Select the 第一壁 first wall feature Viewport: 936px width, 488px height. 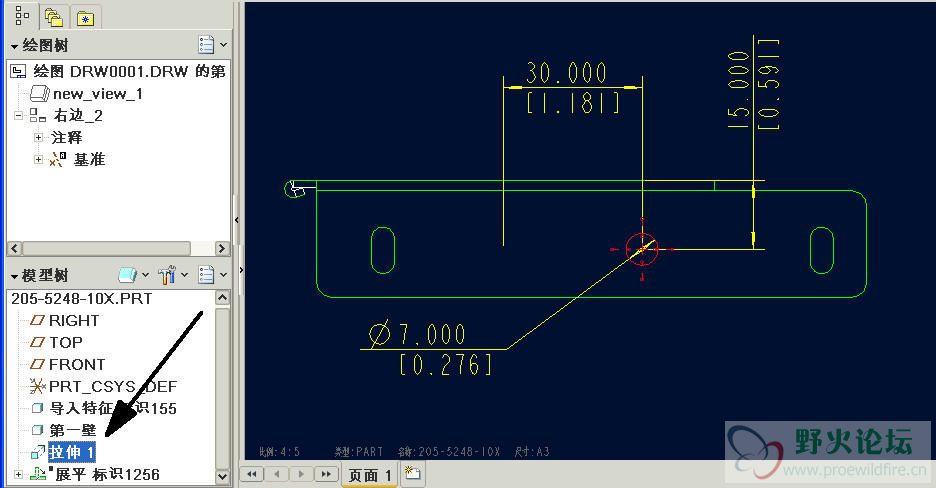pos(73,430)
